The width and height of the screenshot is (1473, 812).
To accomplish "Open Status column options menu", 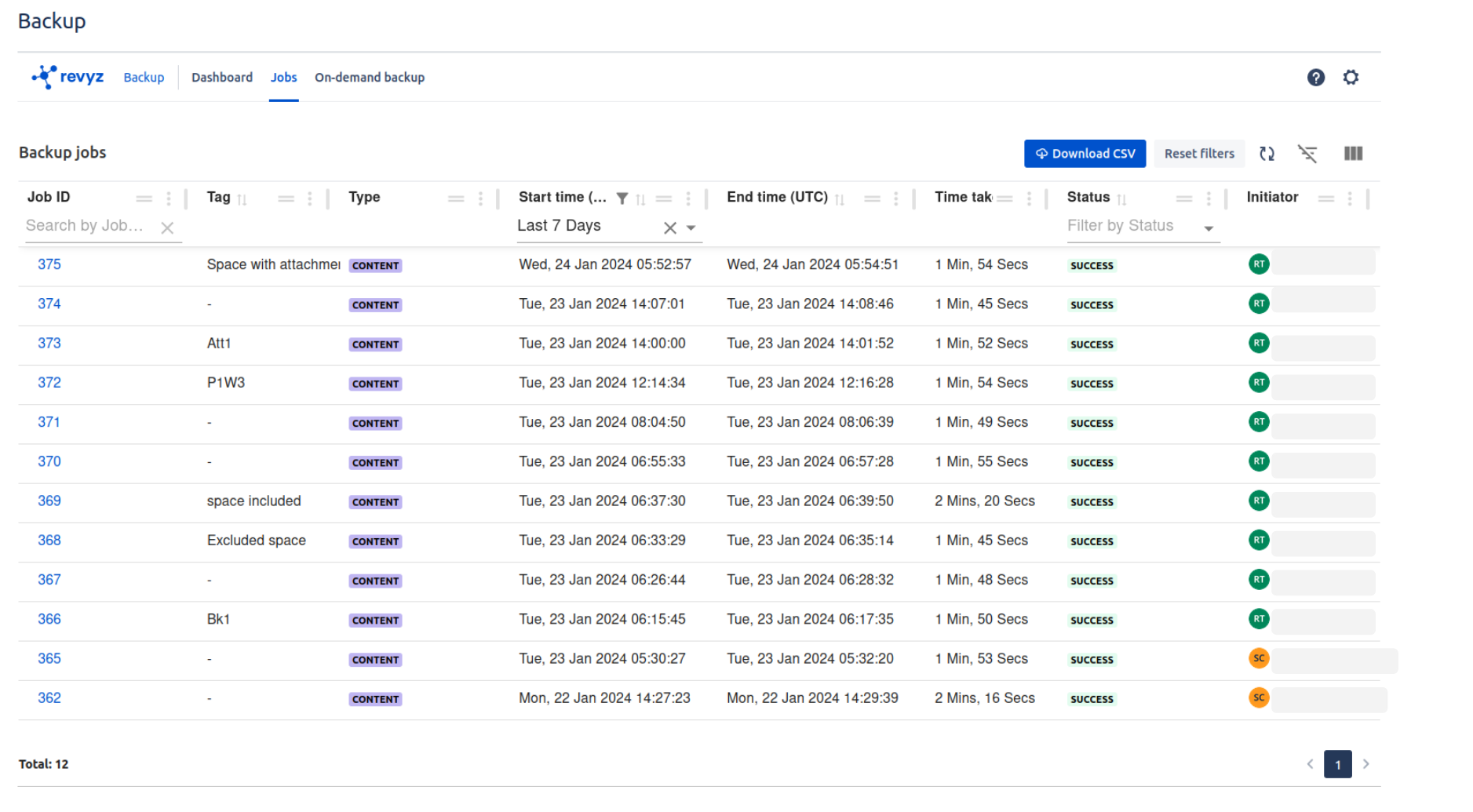I will (1208, 198).
